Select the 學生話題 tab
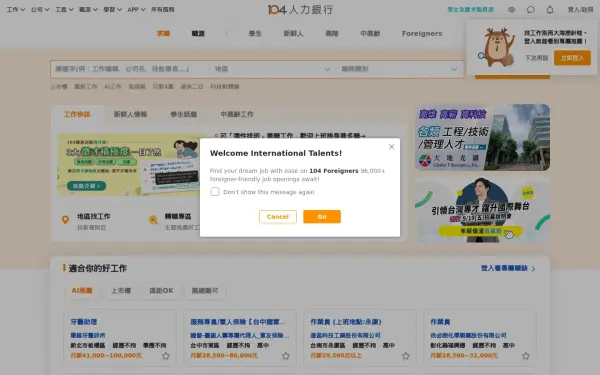600x375 pixels. pos(184,114)
